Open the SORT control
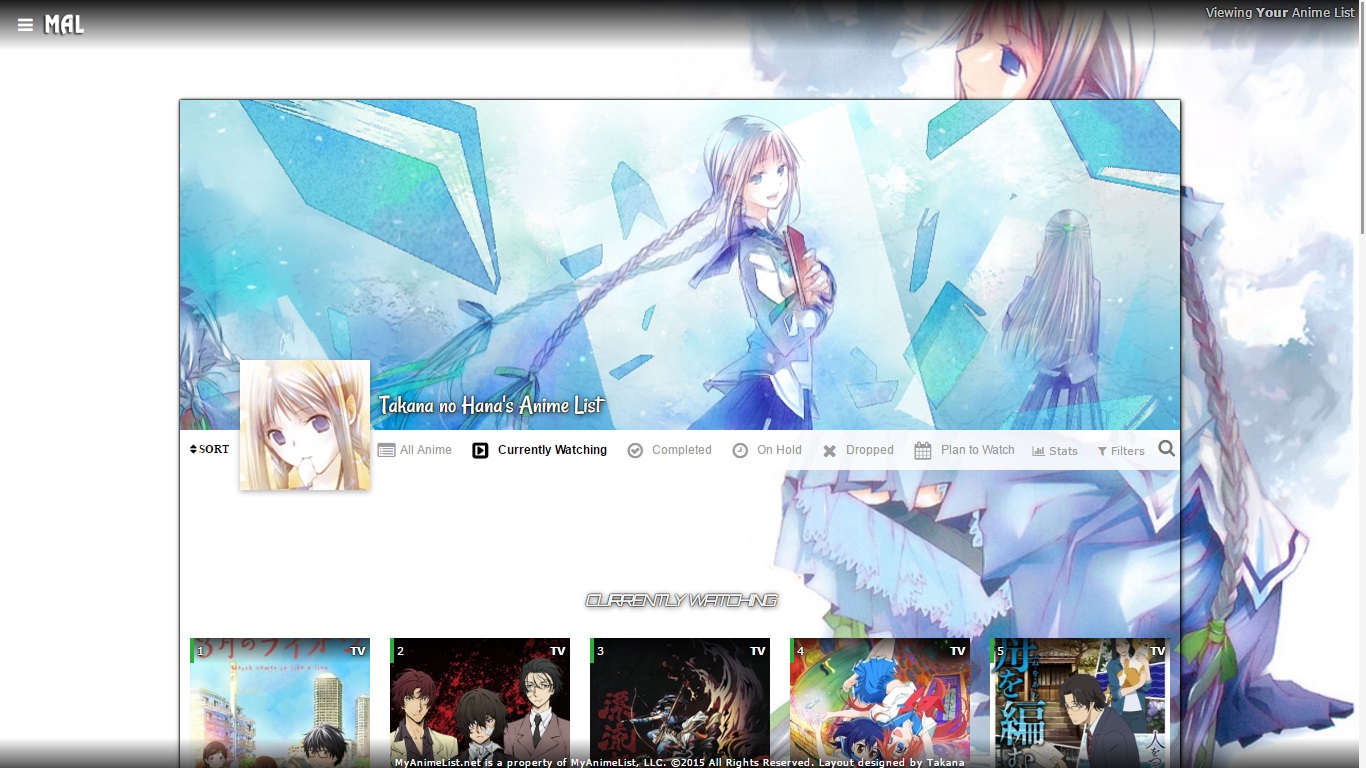 209,450
